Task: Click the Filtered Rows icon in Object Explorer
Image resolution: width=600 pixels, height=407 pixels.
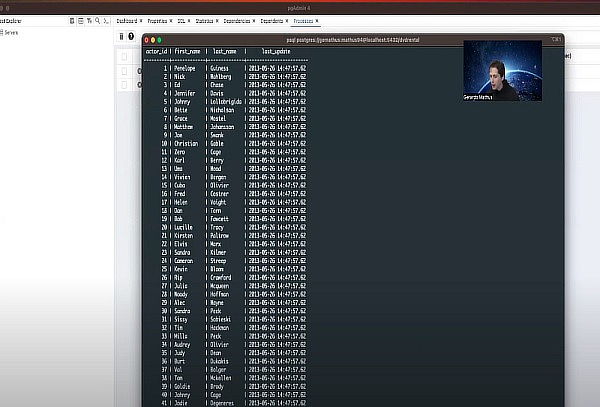Action: pyautogui.click(x=89, y=21)
